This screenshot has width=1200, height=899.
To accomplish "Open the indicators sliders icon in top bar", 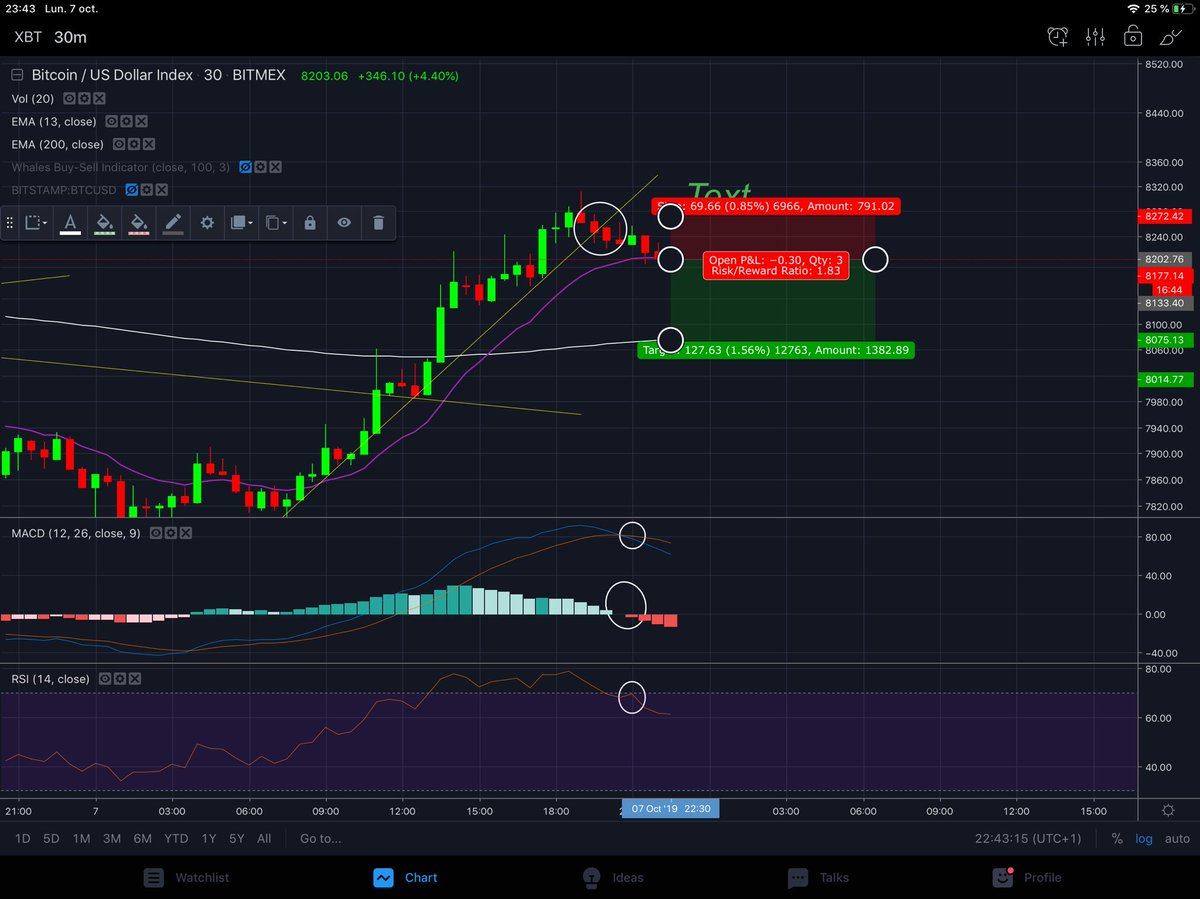I will 1096,37.
